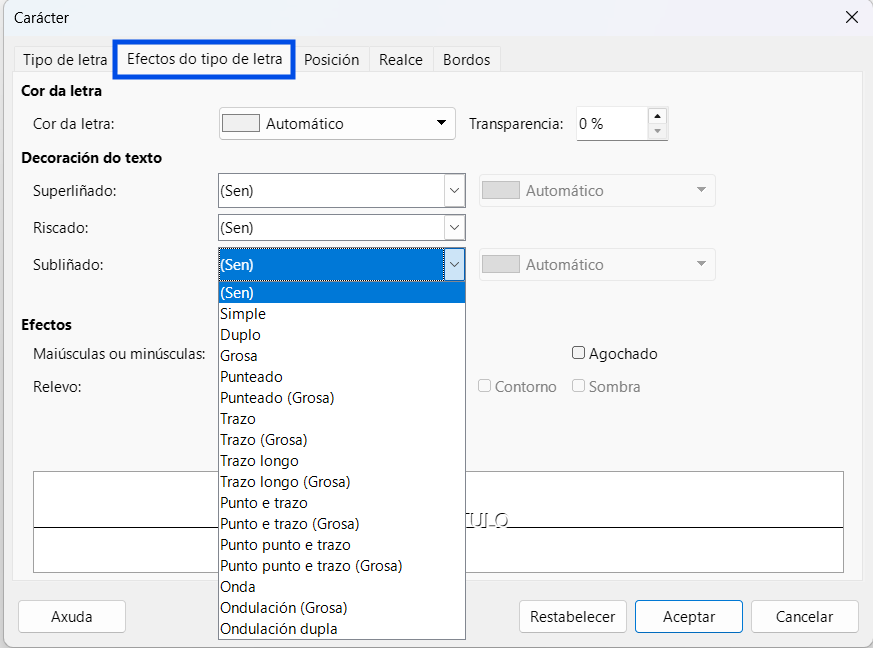Expand the Riscado dropdown arrow
Viewport: 873px width, 648px height.
(454, 228)
